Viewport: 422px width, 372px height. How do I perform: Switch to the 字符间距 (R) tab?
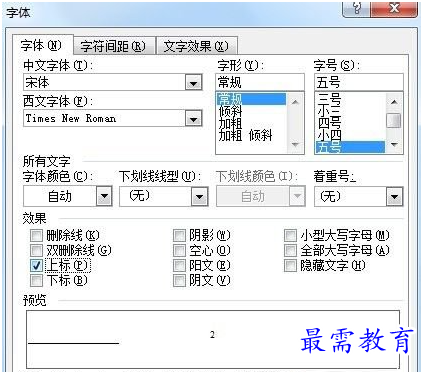tap(114, 46)
